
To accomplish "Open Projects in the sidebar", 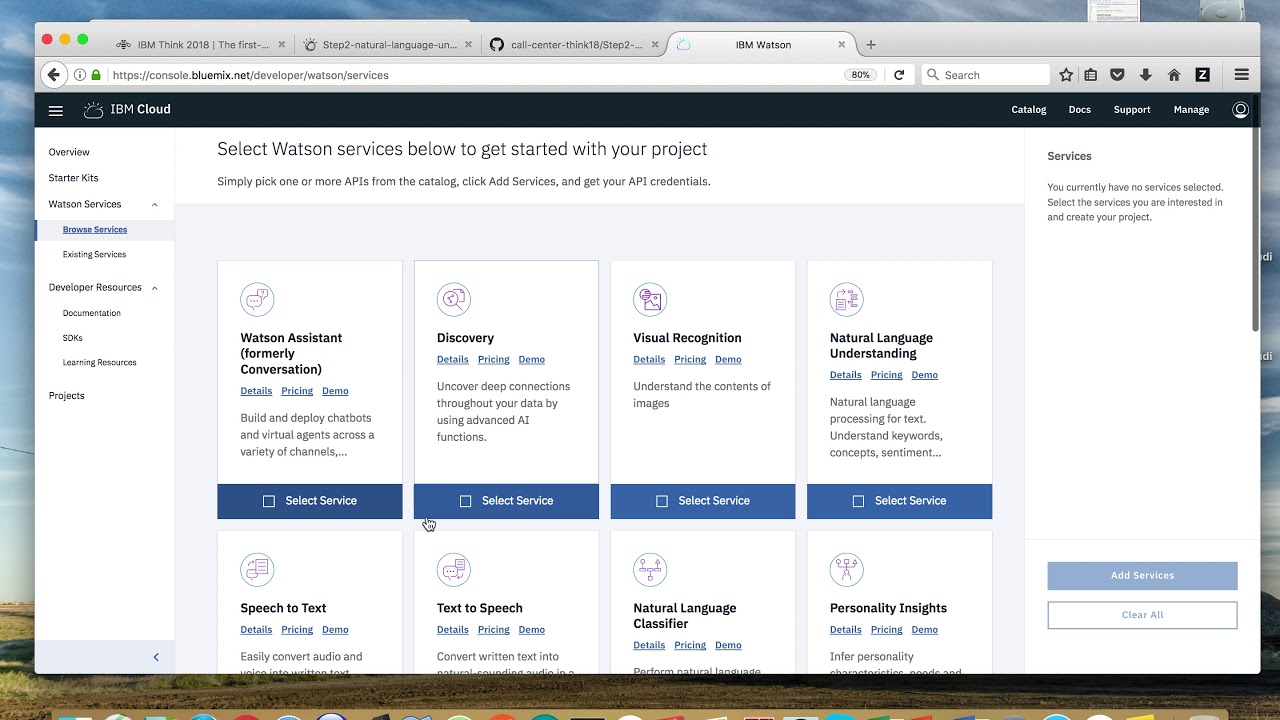I will click(x=66, y=396).
